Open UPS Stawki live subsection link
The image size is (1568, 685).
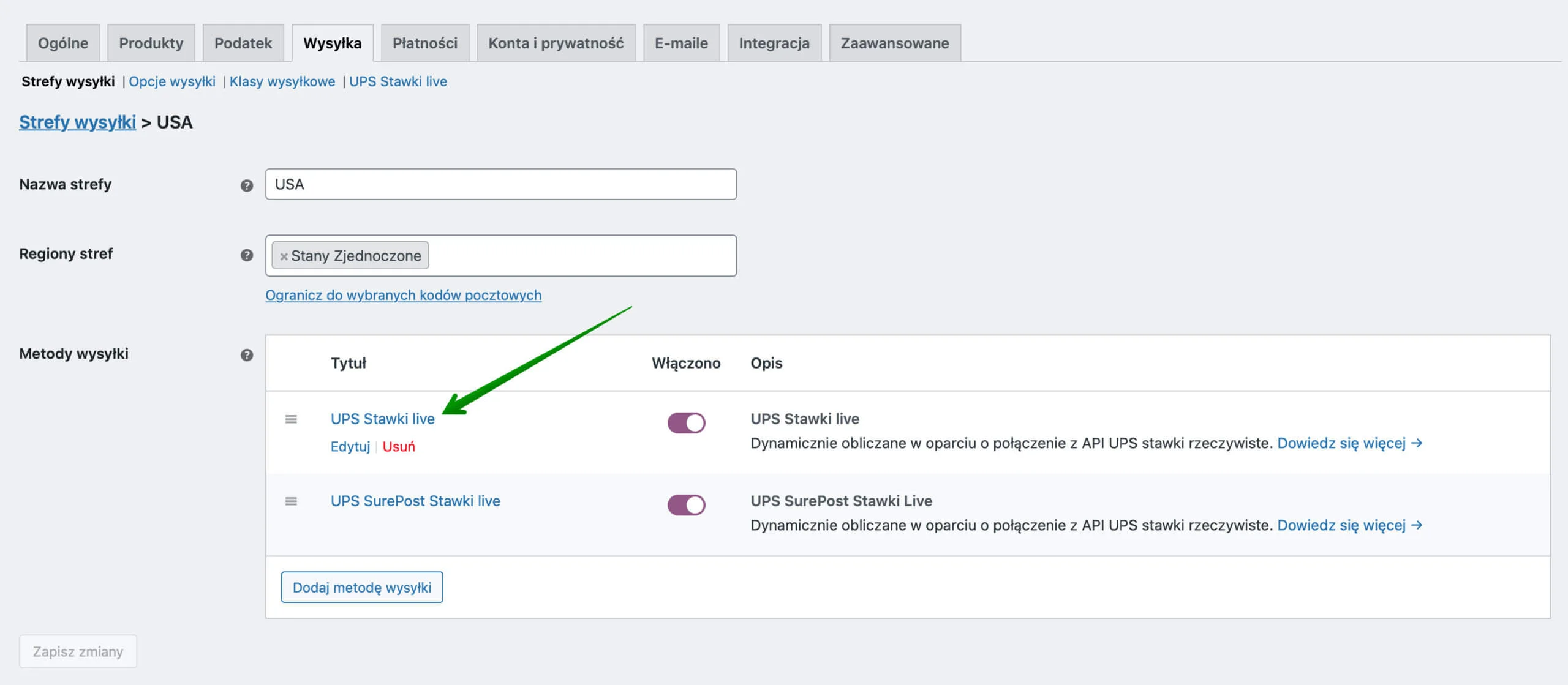coord(398,81)
